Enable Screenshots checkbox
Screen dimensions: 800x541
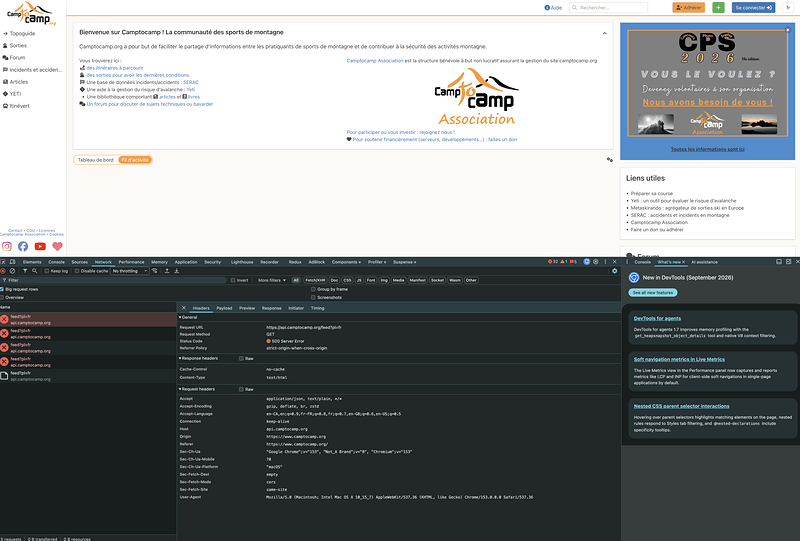point(313,297)
